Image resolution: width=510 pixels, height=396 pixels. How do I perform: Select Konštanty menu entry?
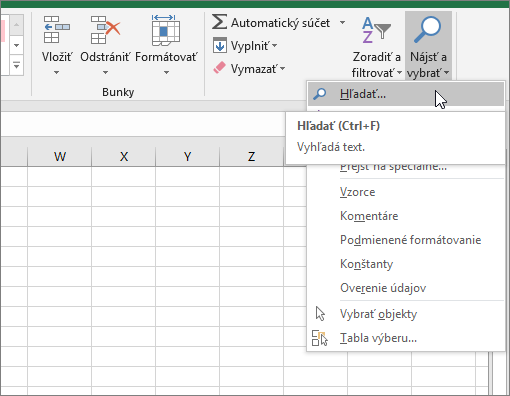406,264
